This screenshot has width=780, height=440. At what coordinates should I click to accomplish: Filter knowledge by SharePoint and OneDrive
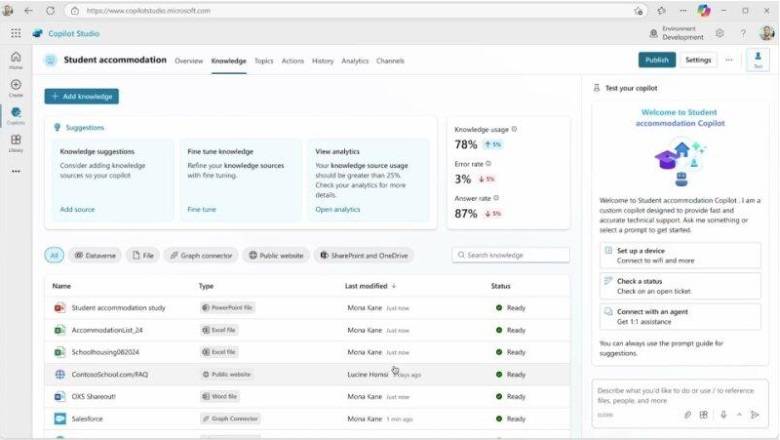[364, 255]
